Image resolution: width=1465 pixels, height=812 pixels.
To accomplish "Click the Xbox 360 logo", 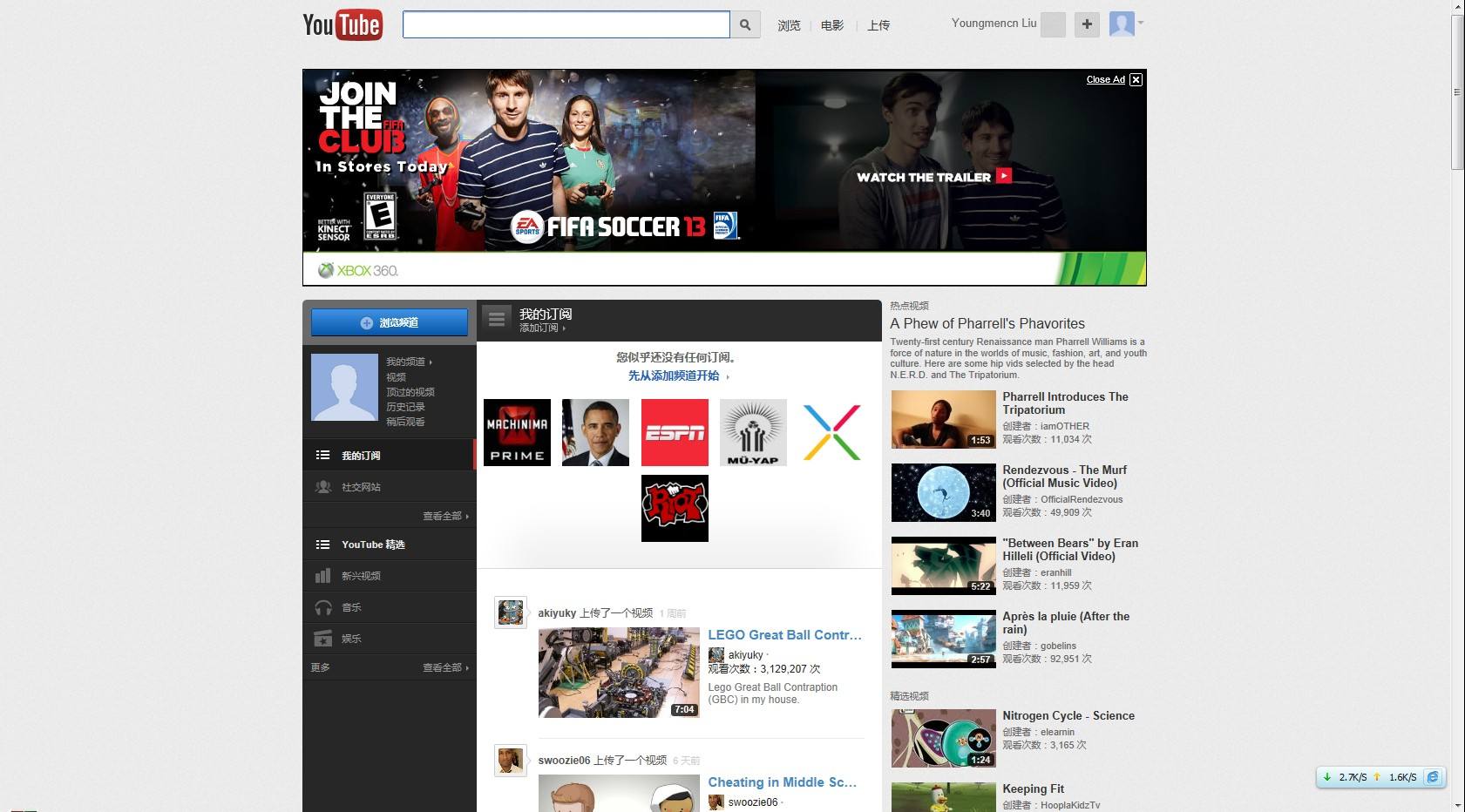I will pyautogui.click(x=358, y=270).
